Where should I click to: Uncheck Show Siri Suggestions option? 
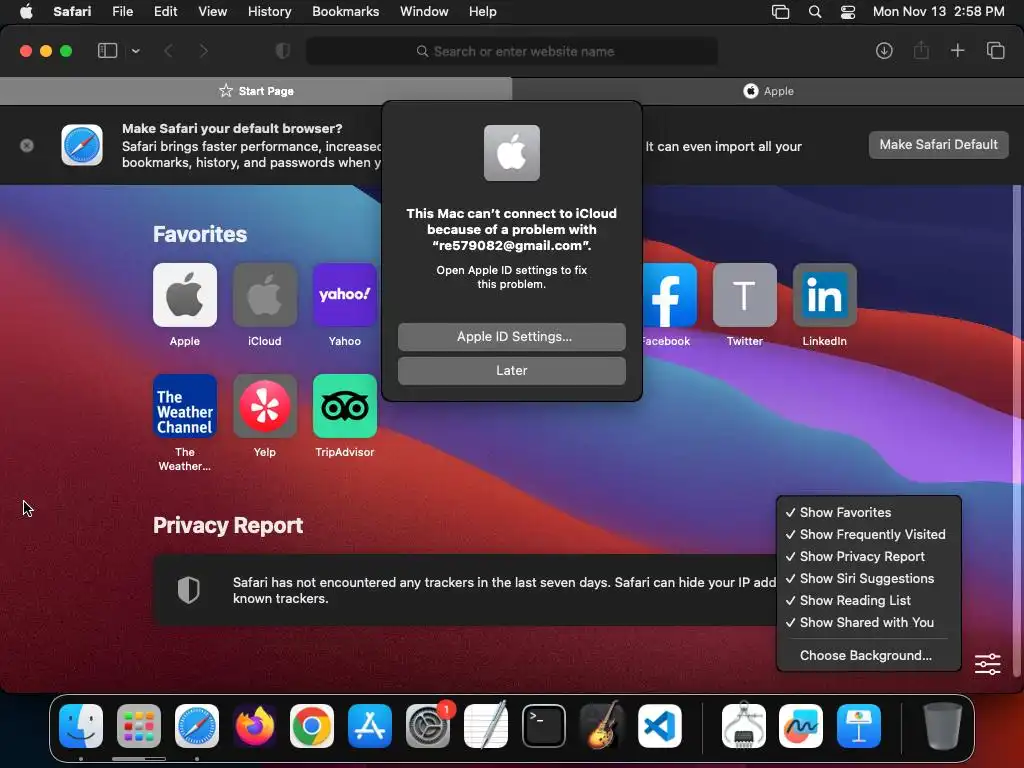click(869, 579)
